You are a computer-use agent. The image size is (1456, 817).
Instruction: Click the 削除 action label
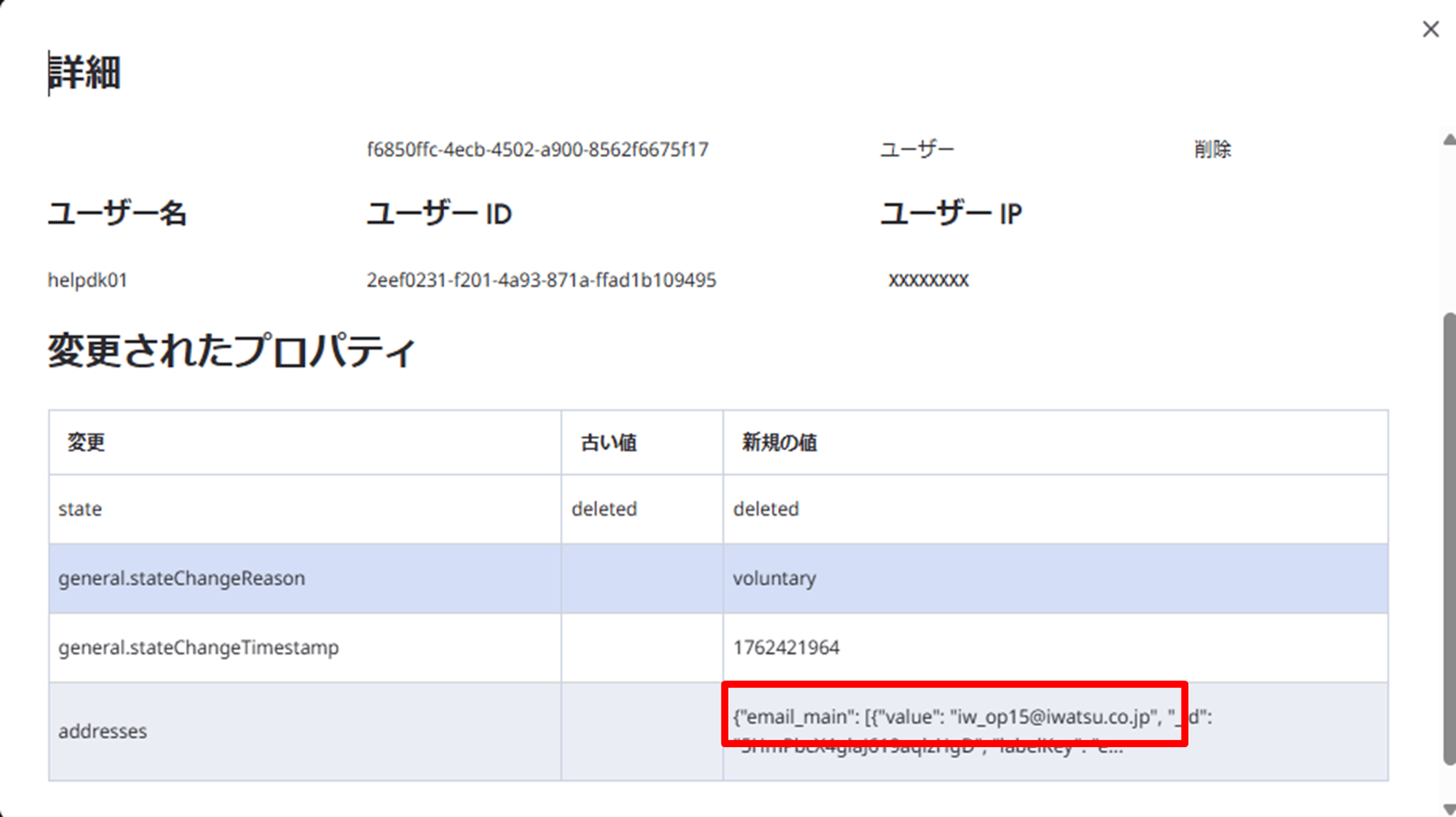point(1212,149)
